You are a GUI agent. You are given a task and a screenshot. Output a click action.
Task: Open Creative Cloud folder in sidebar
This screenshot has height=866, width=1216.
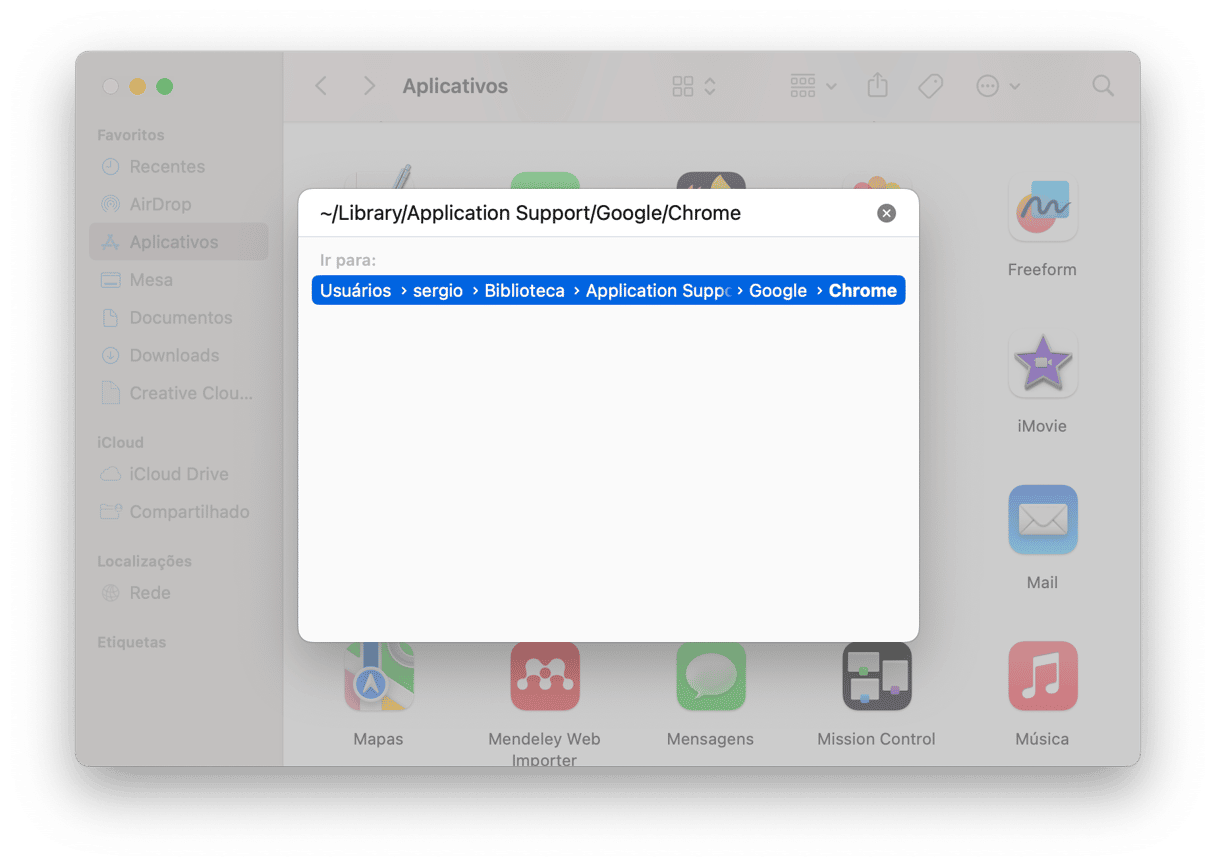click(x=179, y=393)
